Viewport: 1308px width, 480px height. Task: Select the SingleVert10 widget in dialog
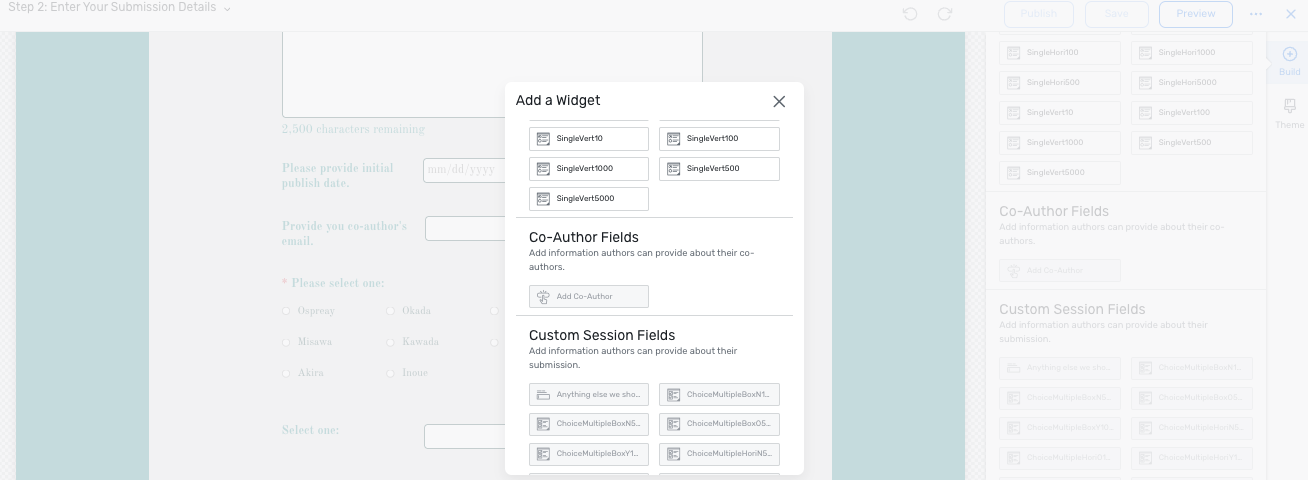click(x=589, y=139)
